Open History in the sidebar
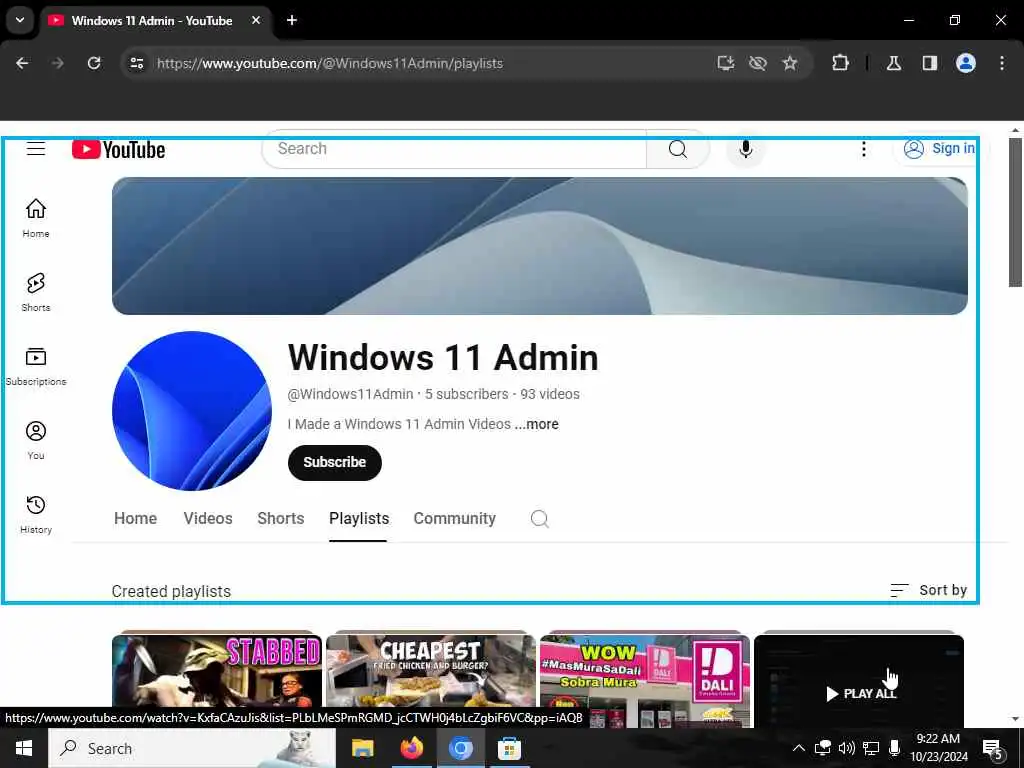This screenshot has height=768, width=1024. point(36,515)
